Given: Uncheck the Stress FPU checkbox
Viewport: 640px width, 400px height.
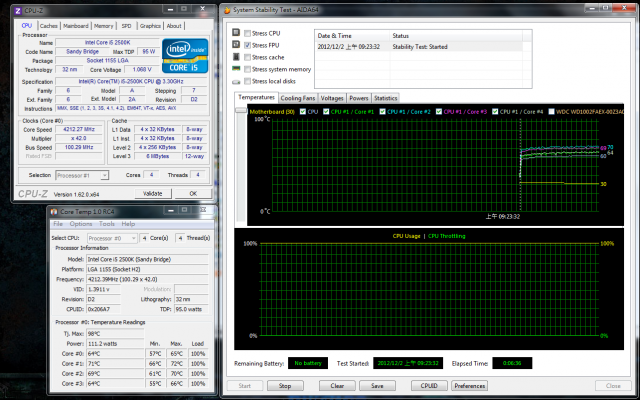Looking at the screenshot, I should point(247,45).
